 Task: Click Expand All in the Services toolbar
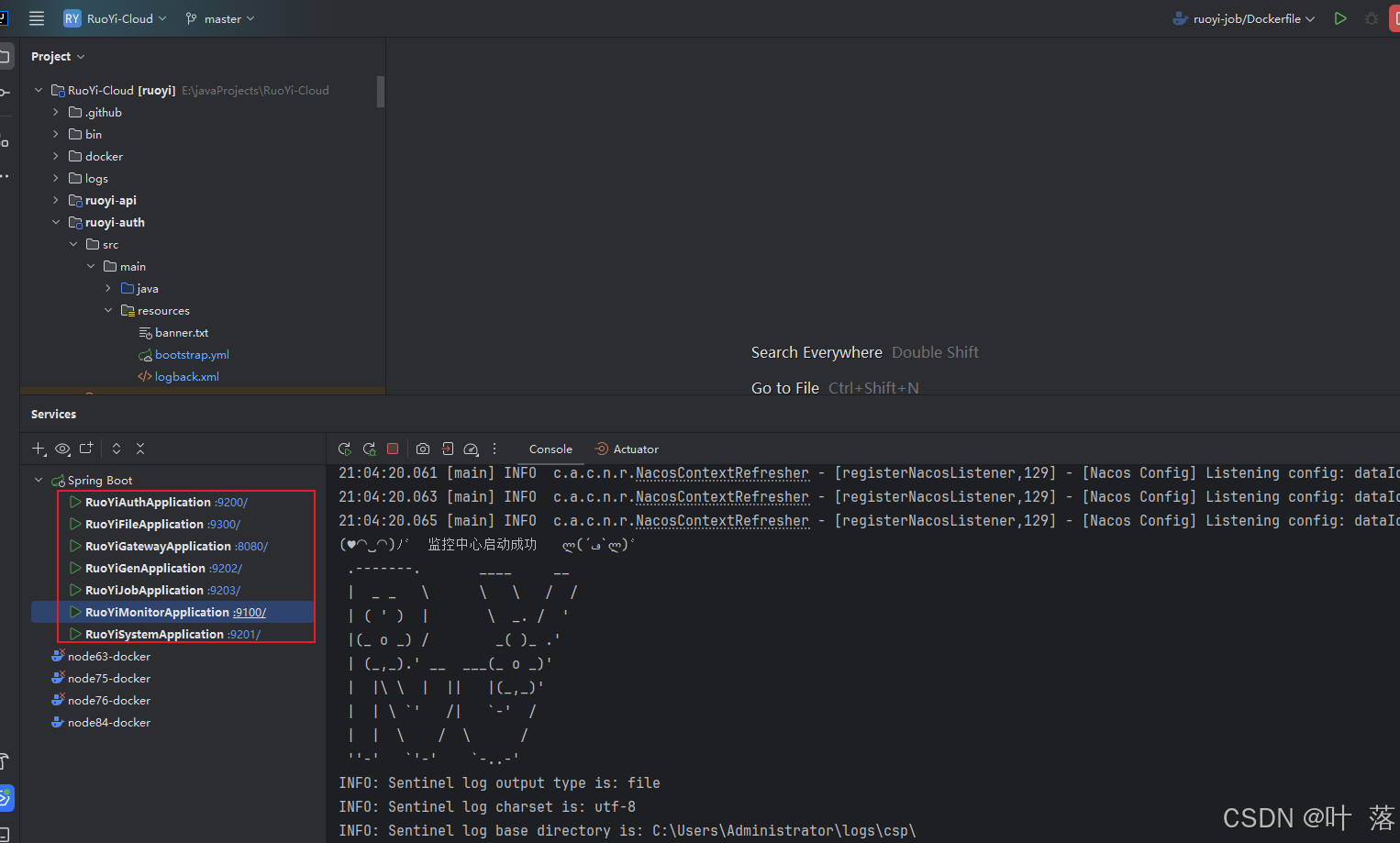pyautogui.click(x=117, y=449)
